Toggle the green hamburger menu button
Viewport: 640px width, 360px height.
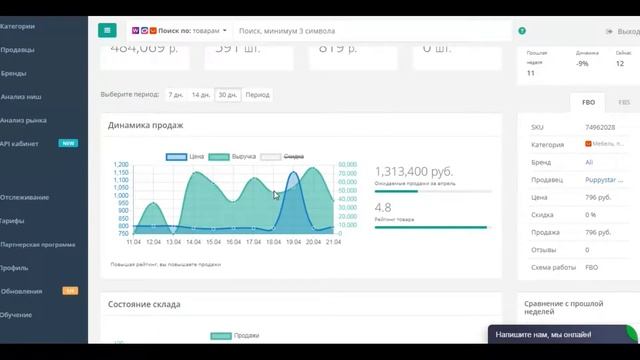(107, 30)
